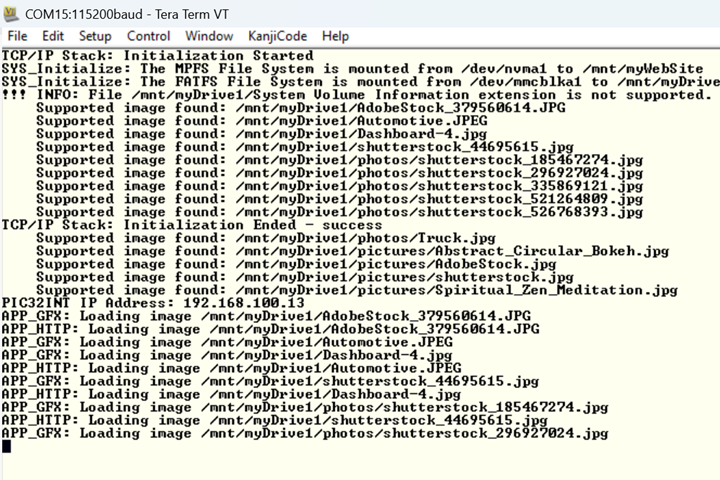
Task: Click found line for Abstract_Circular_Bokeh.jpg
Action: point(353,251)
